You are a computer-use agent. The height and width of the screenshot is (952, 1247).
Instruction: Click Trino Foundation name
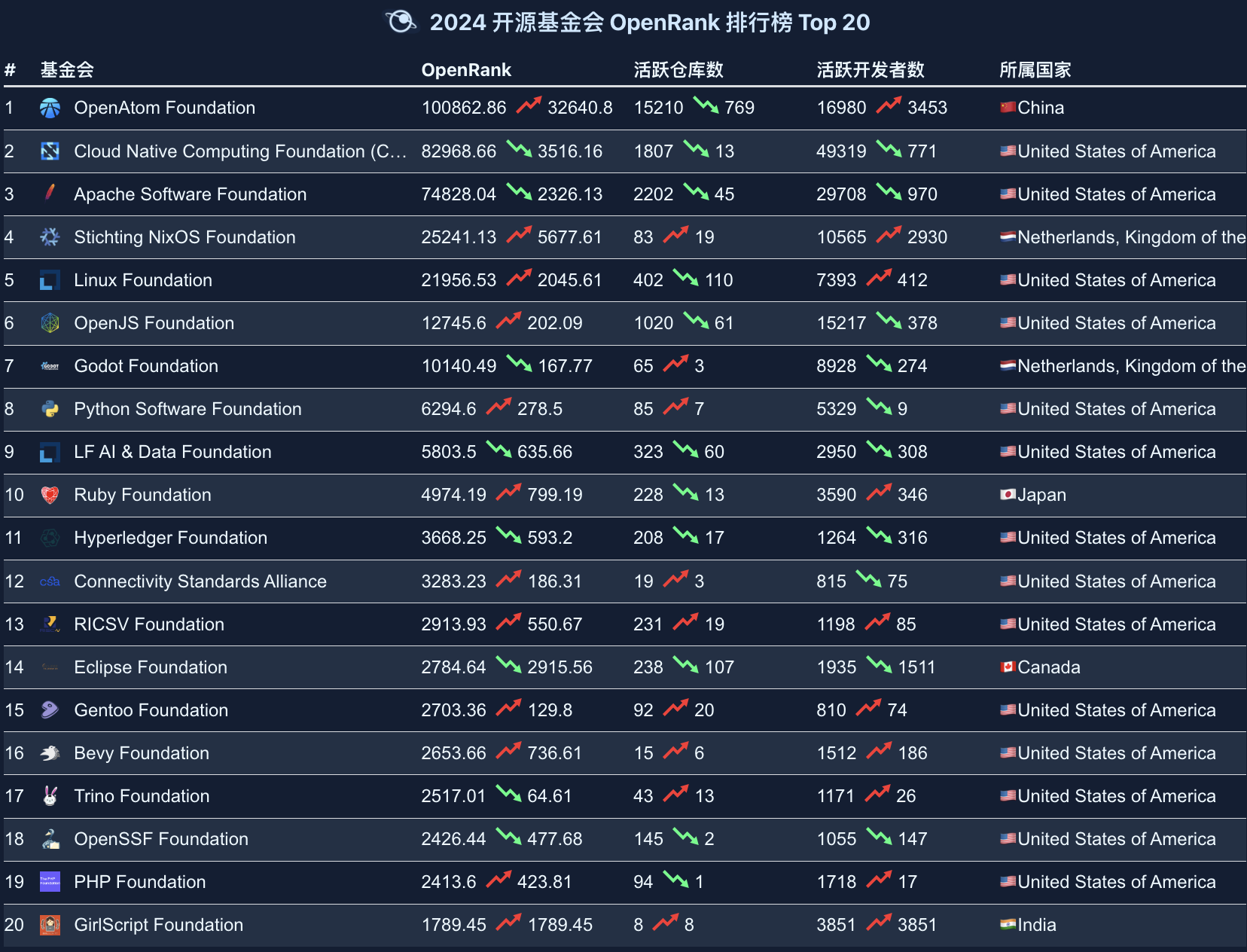142,796
